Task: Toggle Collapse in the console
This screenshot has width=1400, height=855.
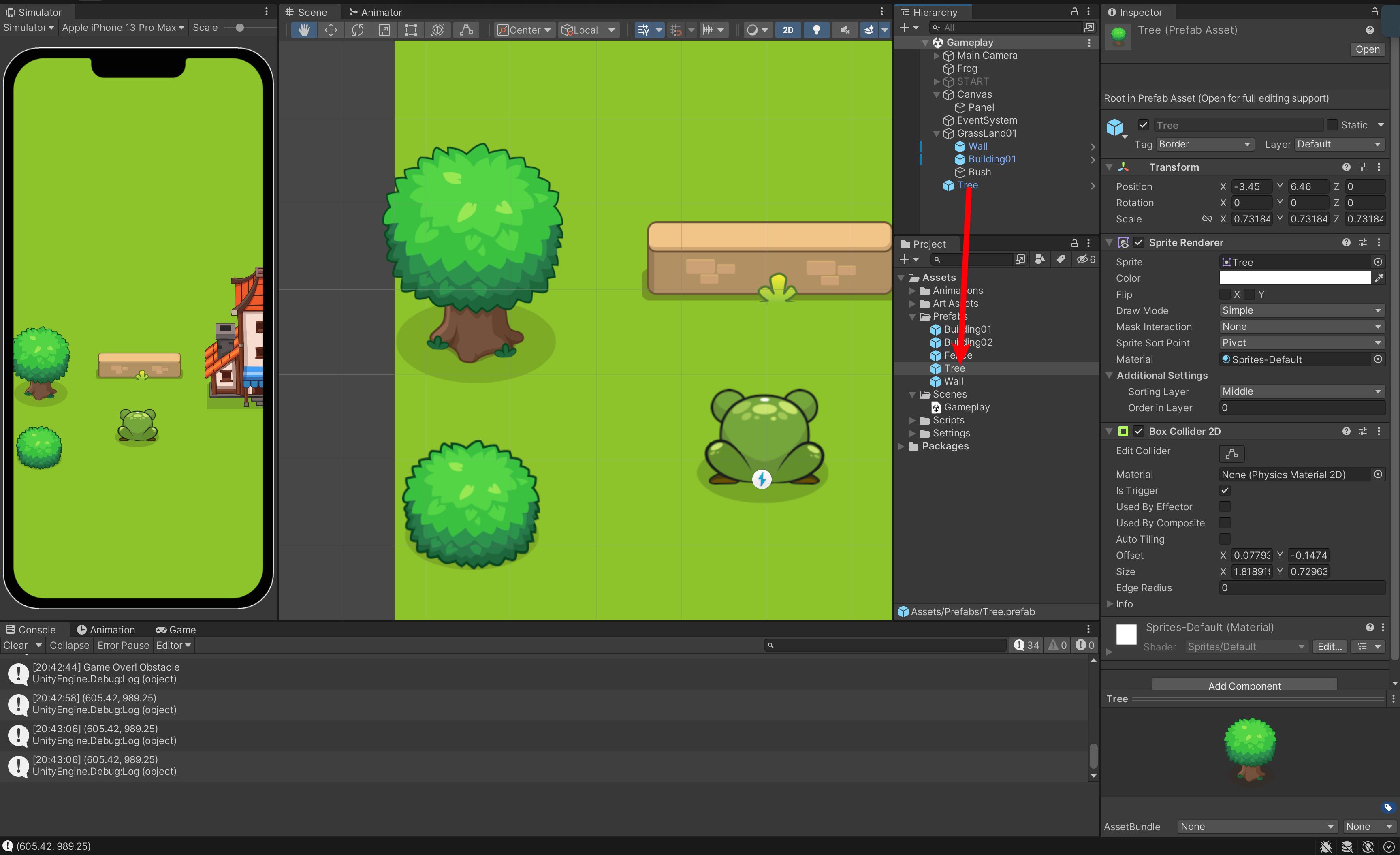Action: [69, 645]
